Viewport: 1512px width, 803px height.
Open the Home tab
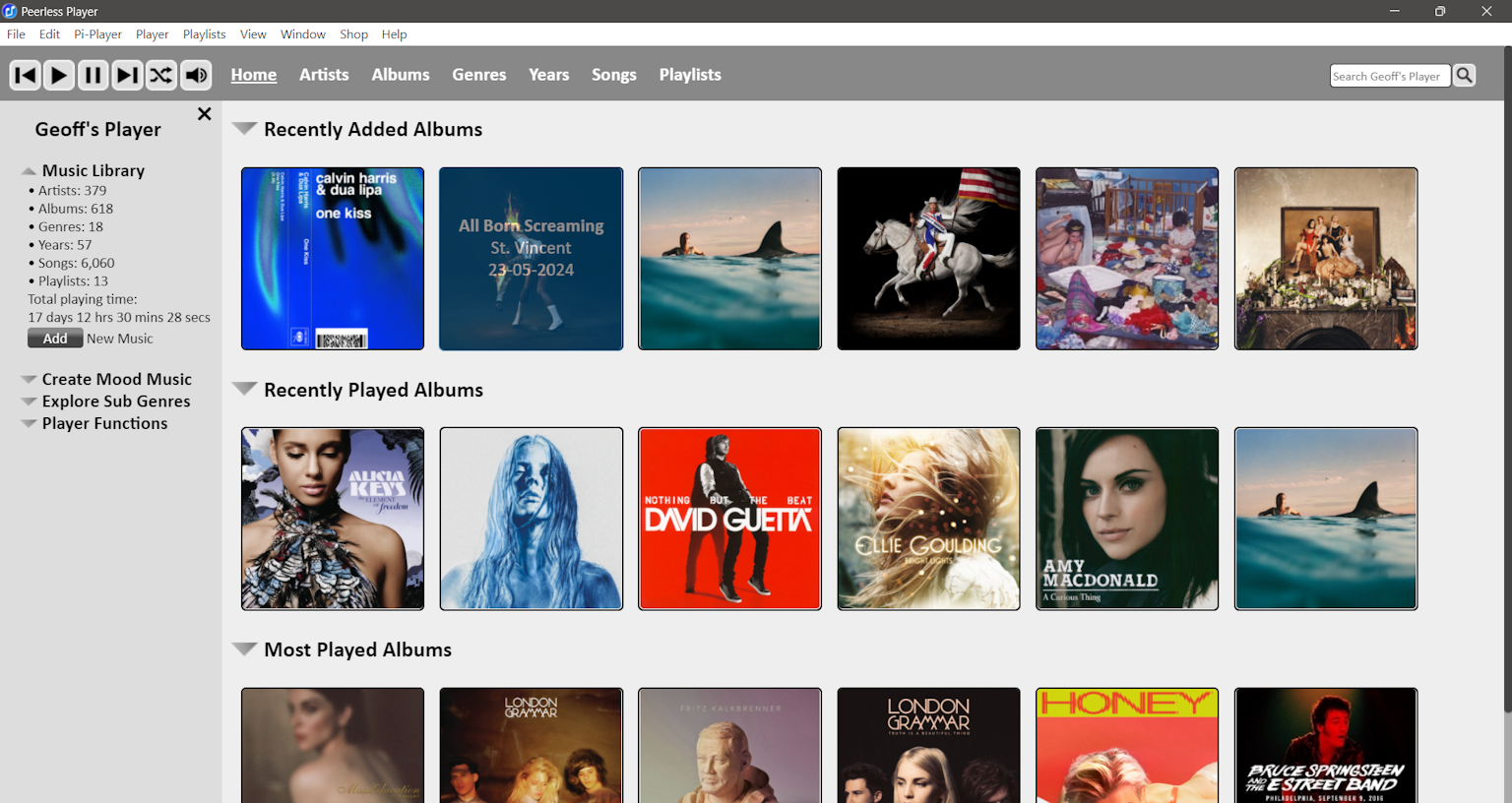coord(254,75)
